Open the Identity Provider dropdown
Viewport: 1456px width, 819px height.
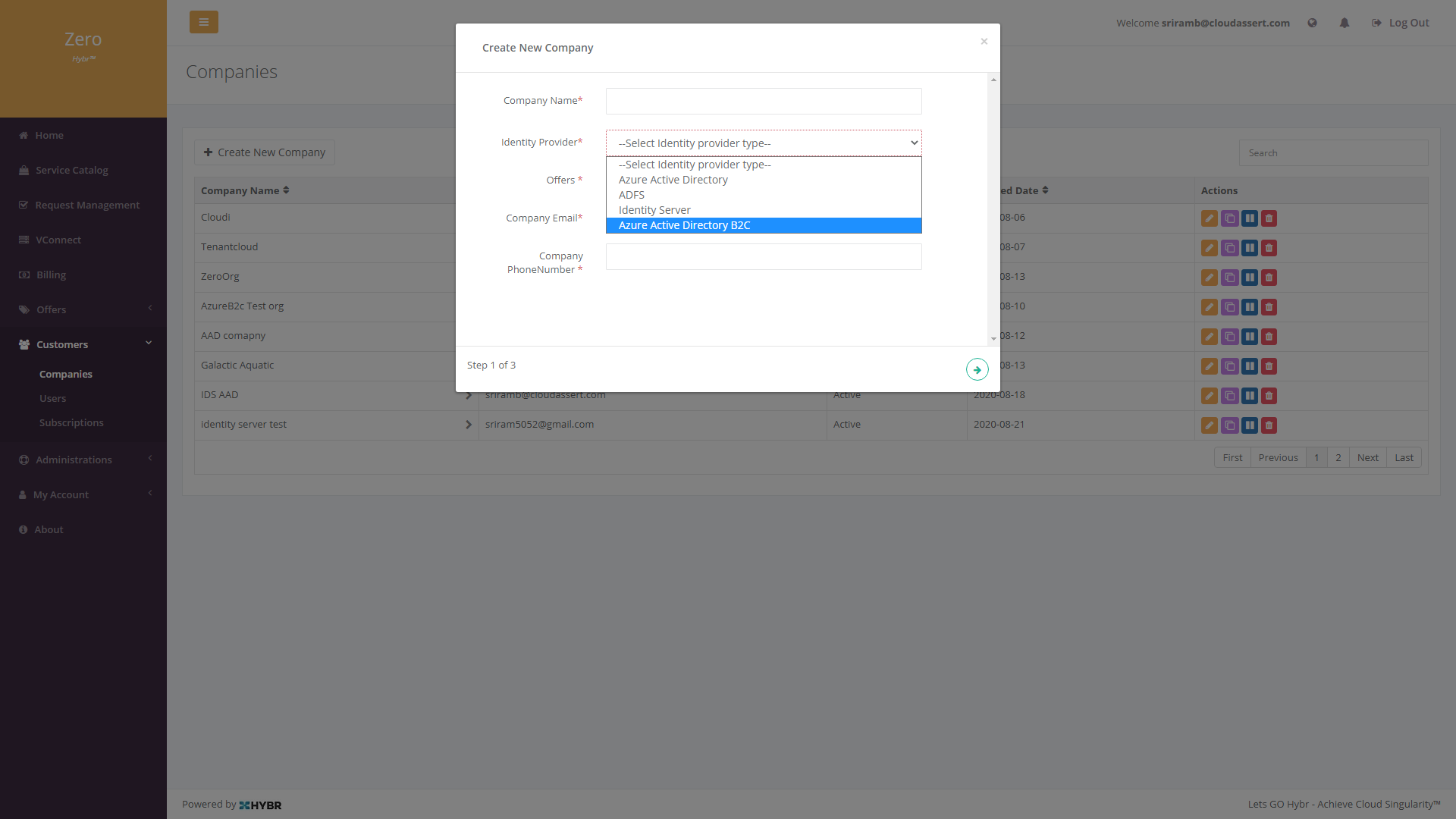point(764,143)
